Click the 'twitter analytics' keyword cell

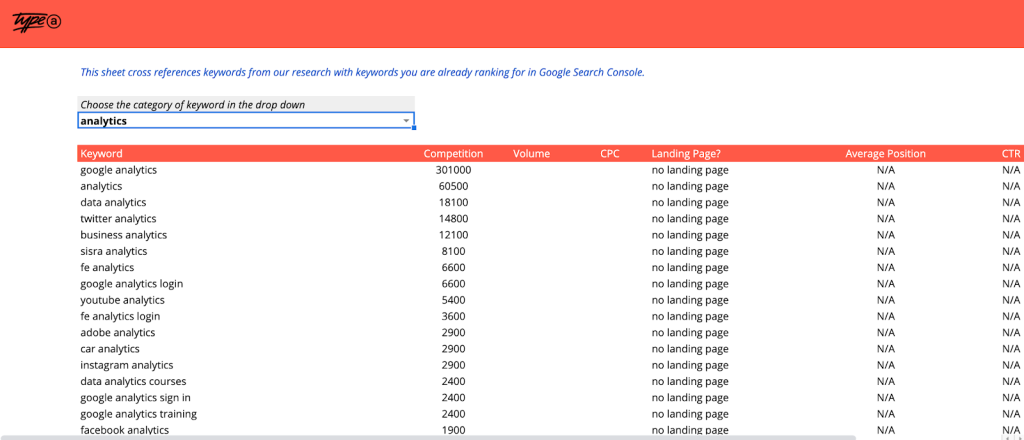118,219
